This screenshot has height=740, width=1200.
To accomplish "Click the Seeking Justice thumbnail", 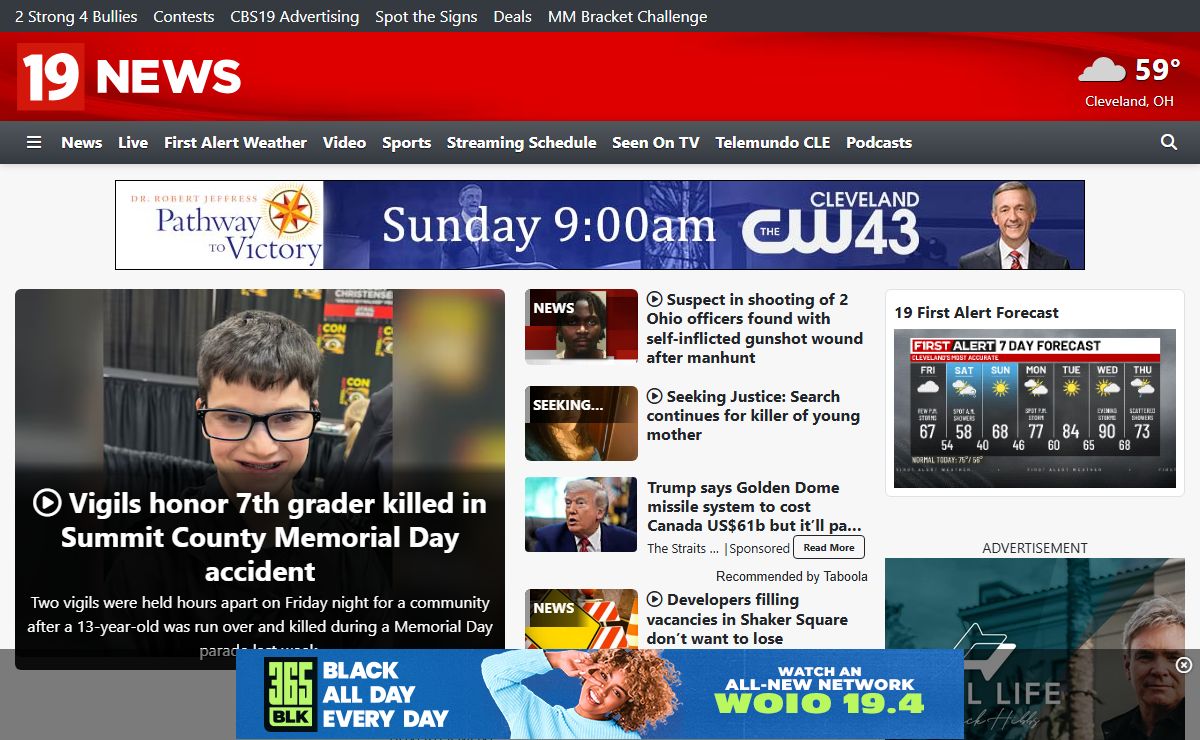I will pyautogui.click(x=581, y=423).
